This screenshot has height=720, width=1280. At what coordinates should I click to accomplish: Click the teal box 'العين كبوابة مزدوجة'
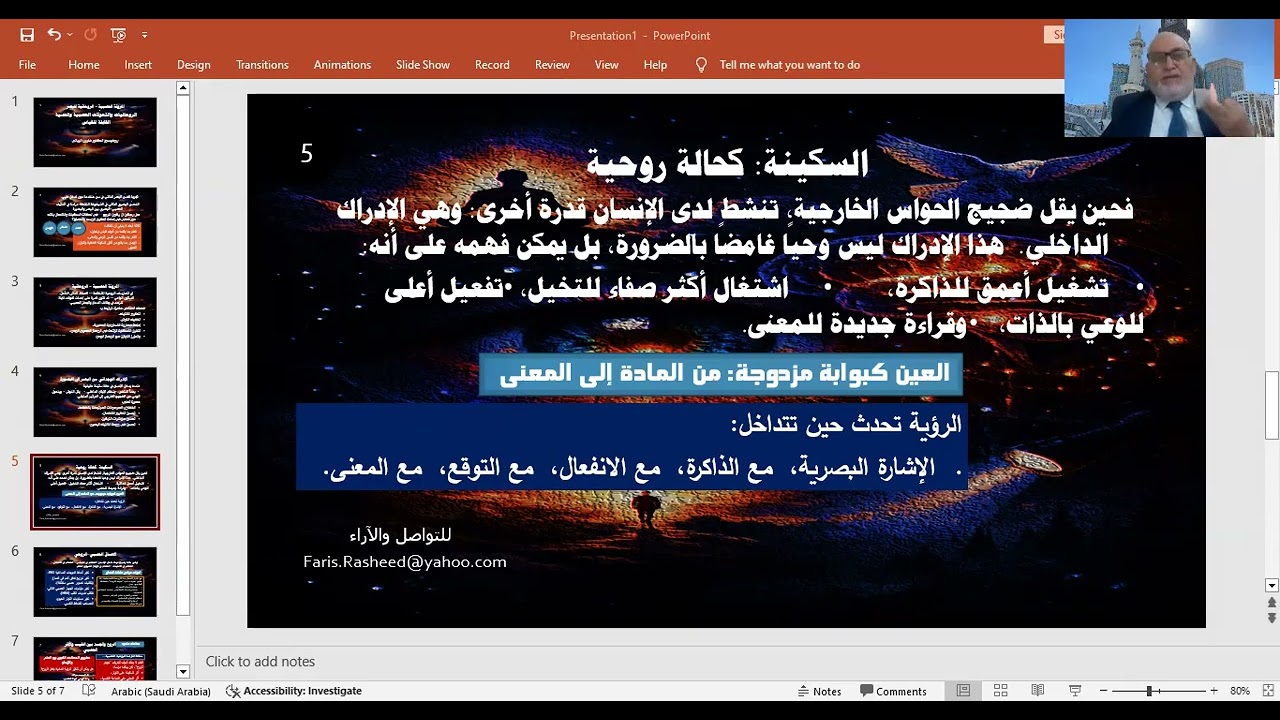pos(721,373)
